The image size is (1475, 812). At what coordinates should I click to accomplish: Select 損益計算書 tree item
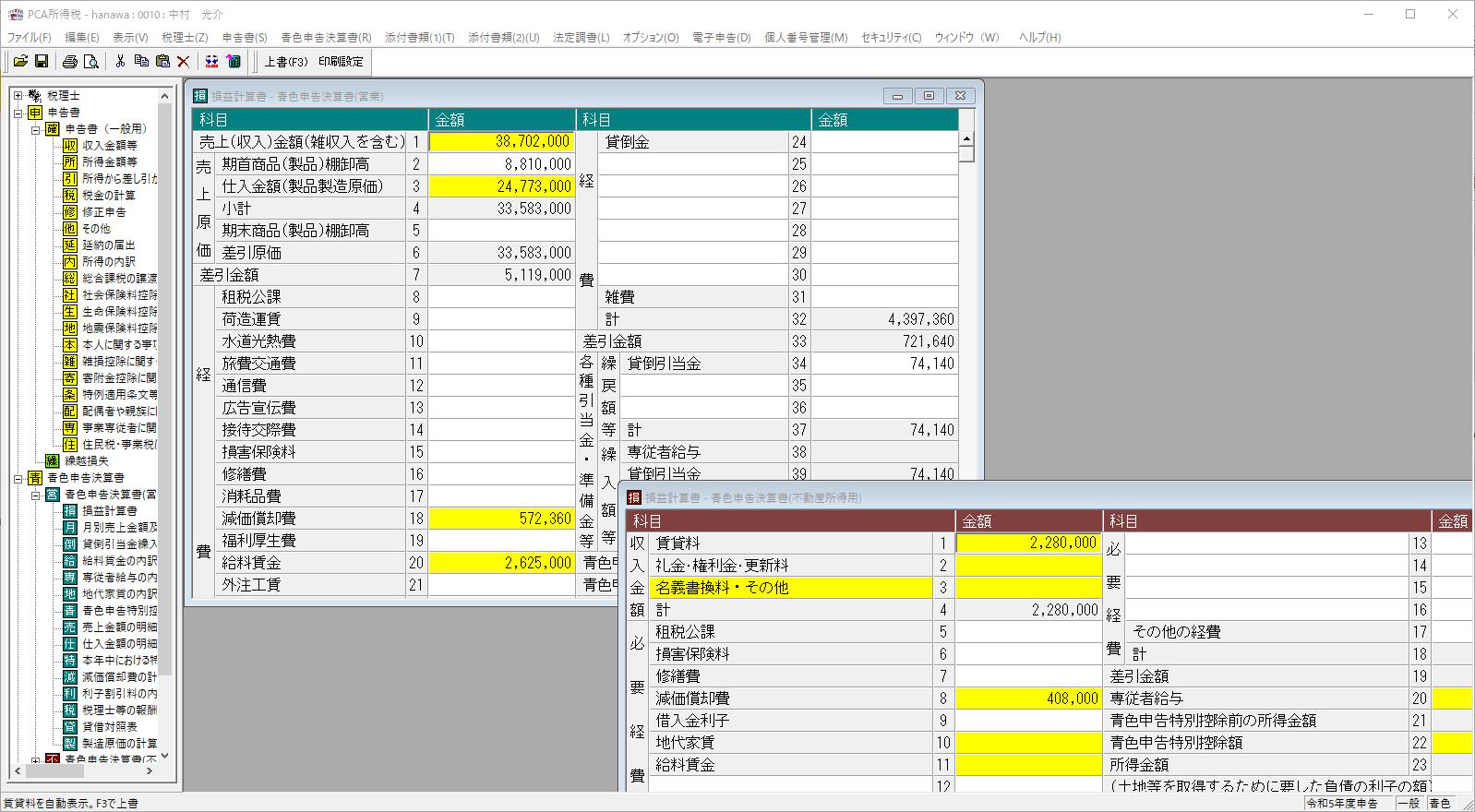click(110, 510)
